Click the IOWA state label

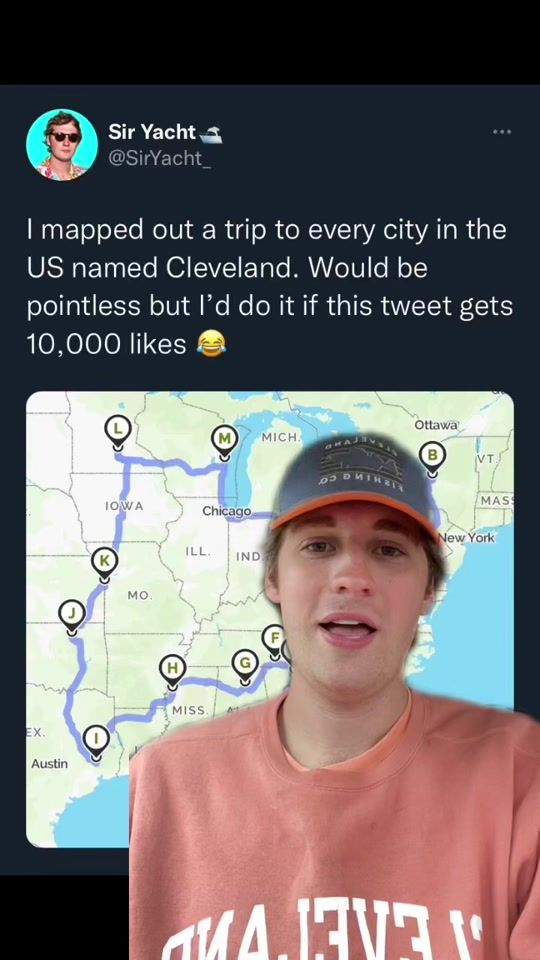click(124, 506)
